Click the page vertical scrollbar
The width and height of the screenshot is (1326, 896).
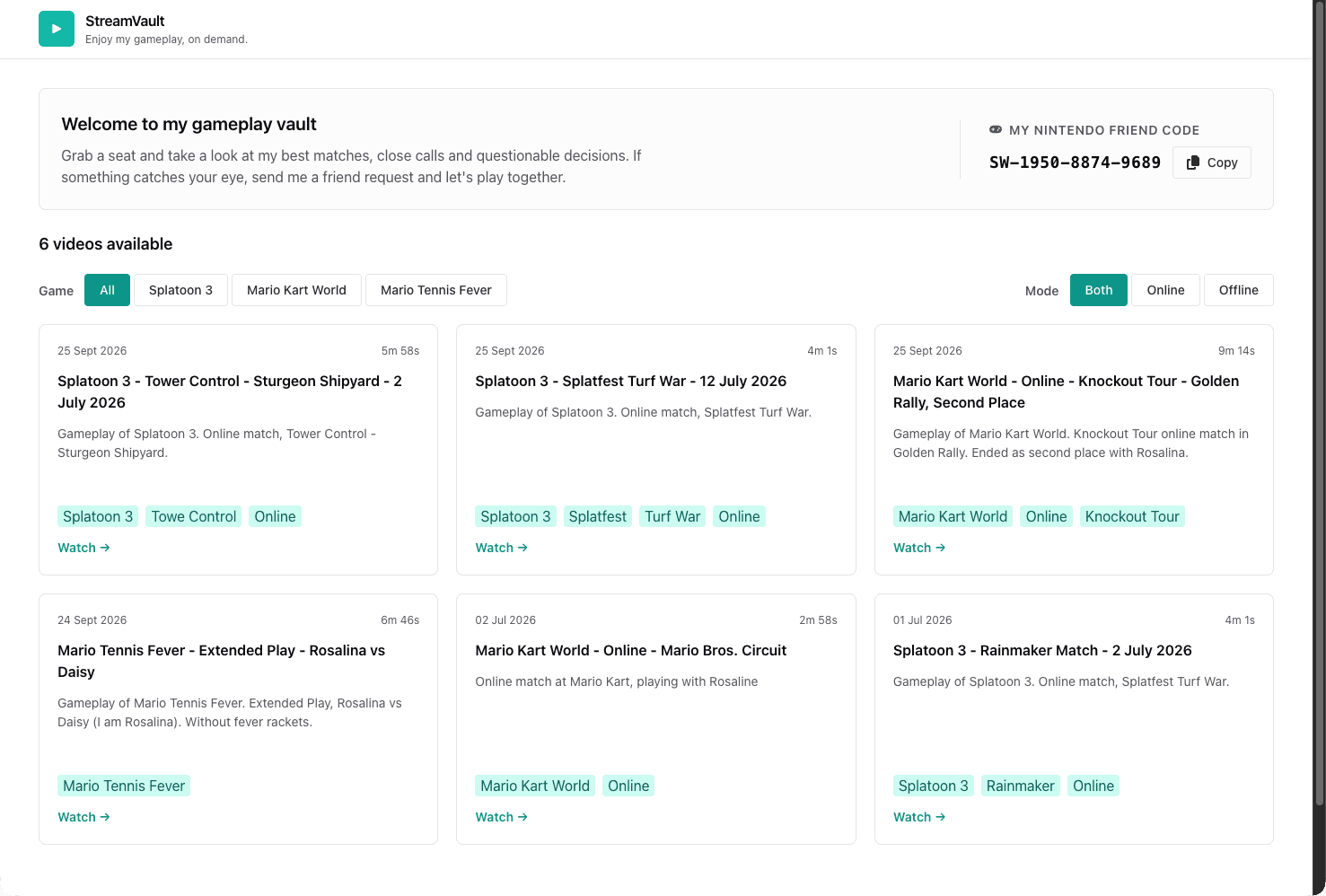pos(1319,404)
